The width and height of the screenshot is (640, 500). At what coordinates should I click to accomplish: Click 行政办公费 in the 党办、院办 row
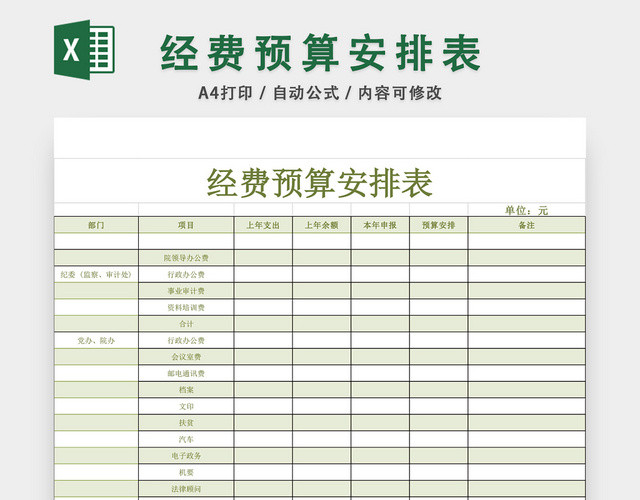pos(186,340)
